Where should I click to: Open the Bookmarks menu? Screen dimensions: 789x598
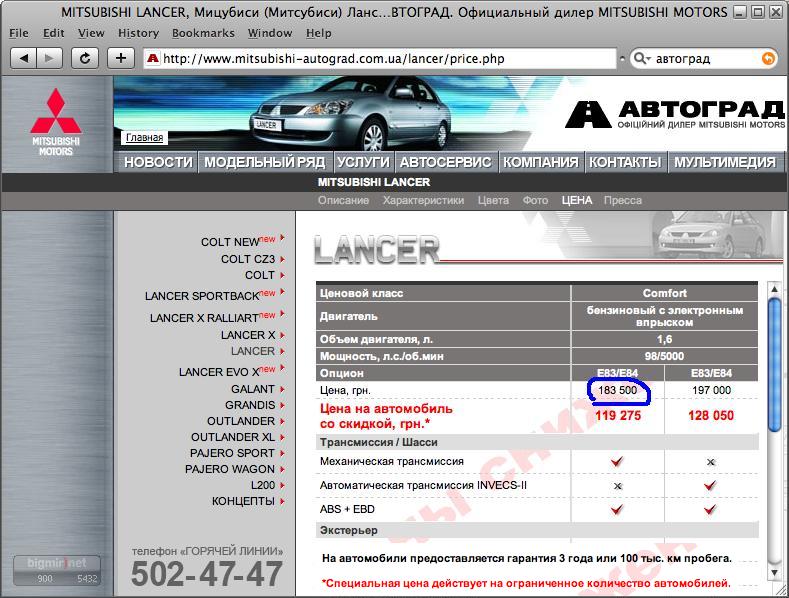click(x=203, y=33)
